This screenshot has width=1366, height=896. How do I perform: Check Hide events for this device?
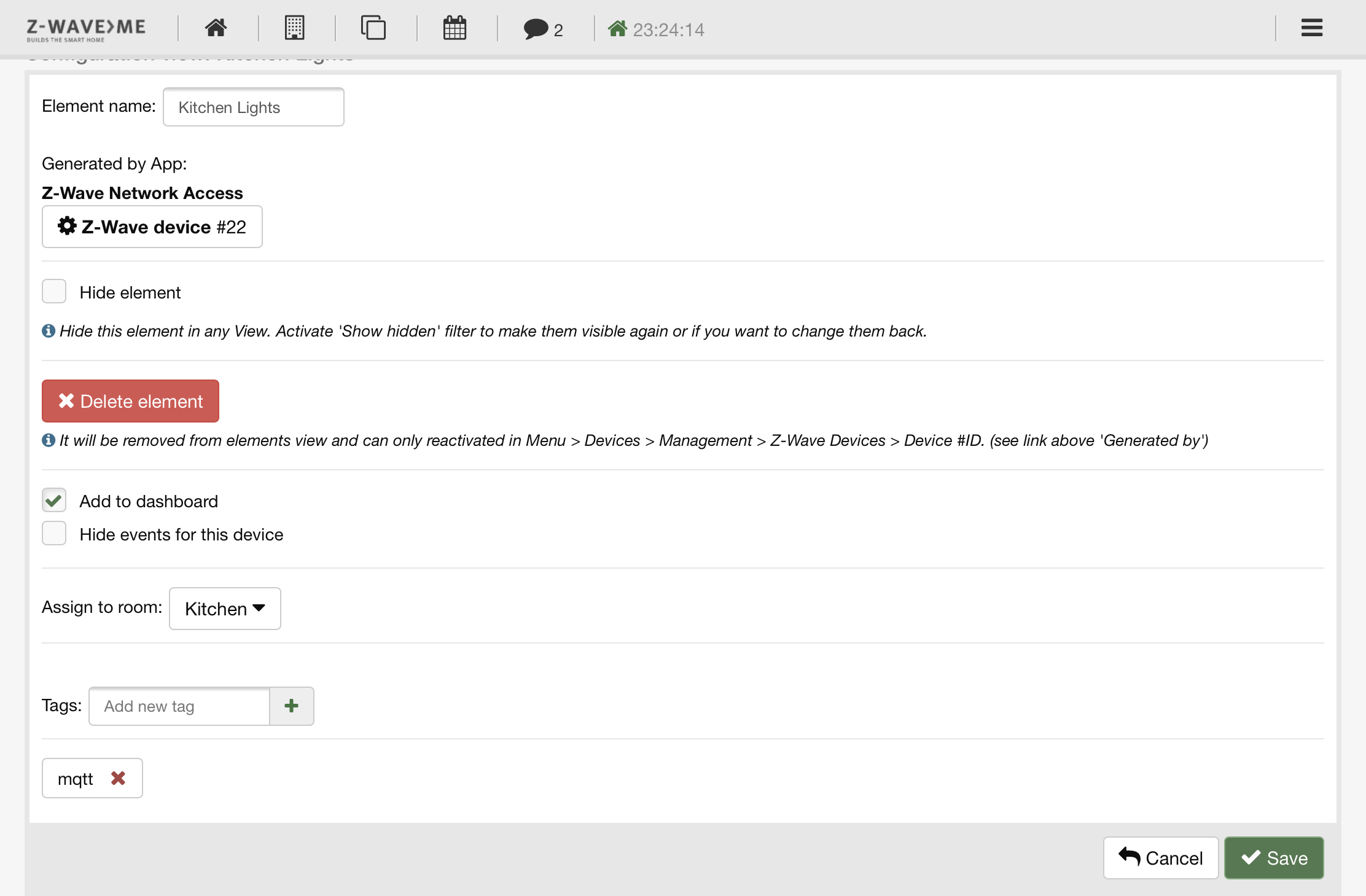pos(54,533)
